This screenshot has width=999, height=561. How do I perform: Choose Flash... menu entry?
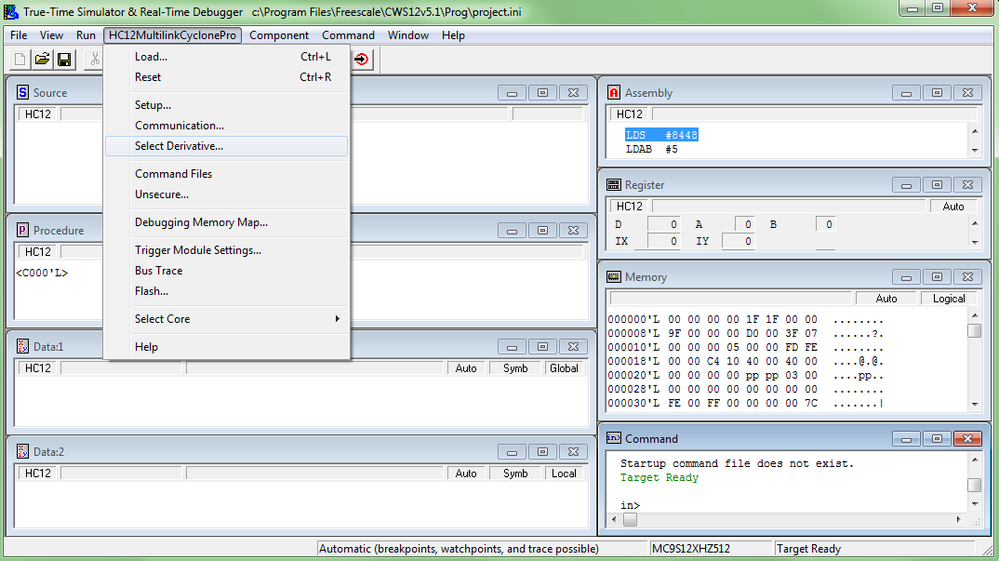click(x=226, y=291)
